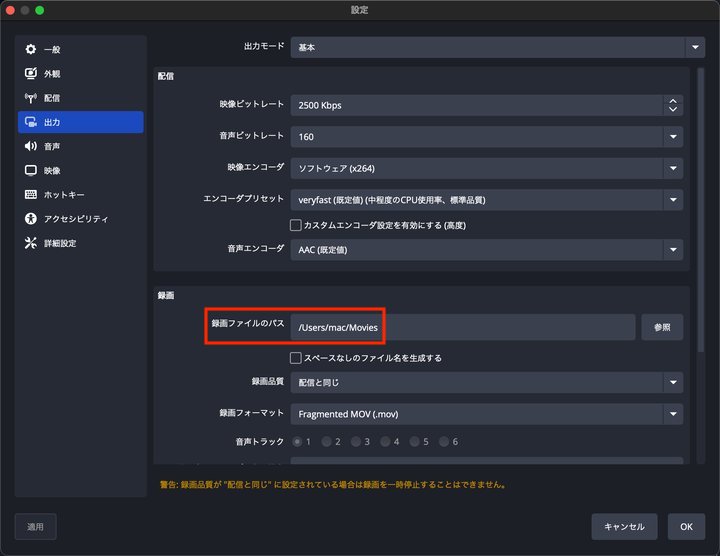
Task: Click the キャンセル button
Action: click(x=624, y=526)
